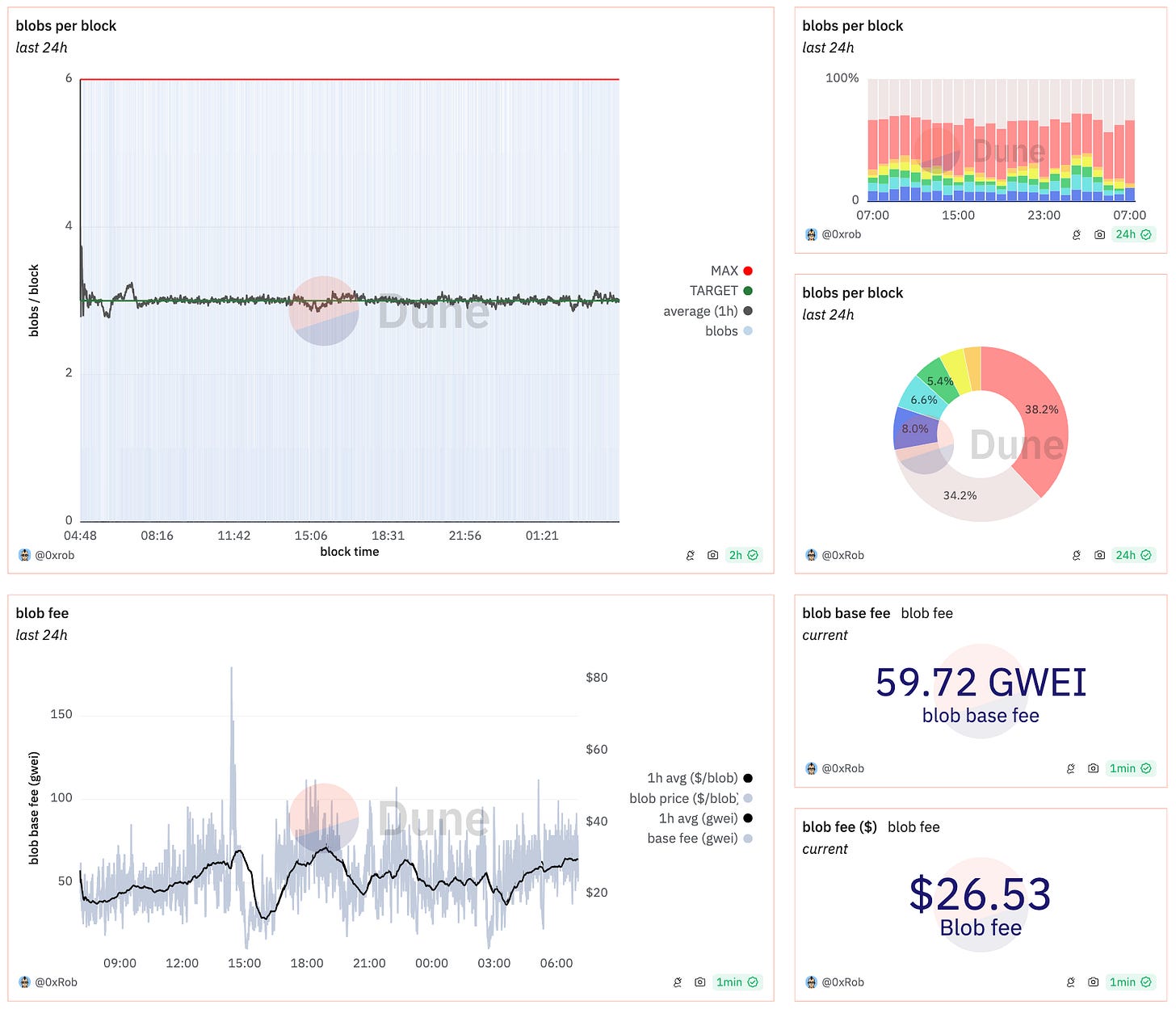
Task: Click the 34.2% gray donut segment
Action: [960, 494]
